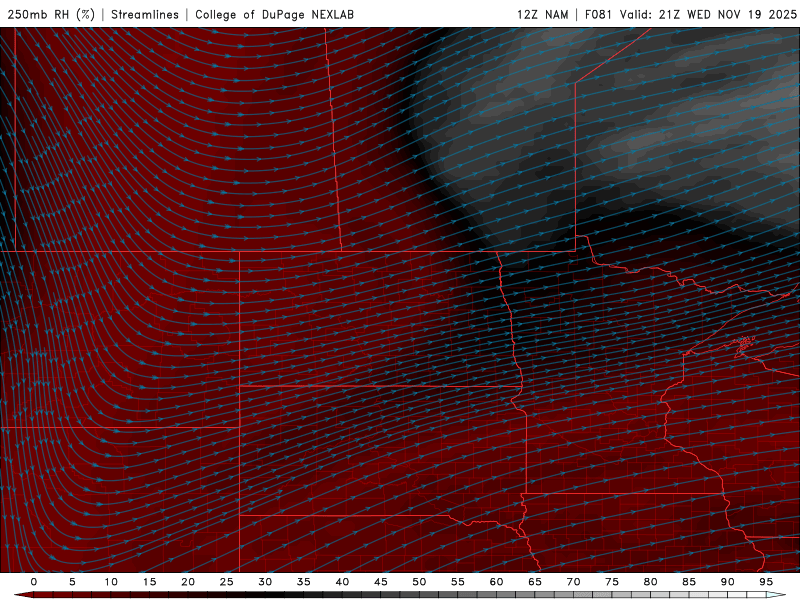Click the colorbar label "80"
The height and width of the screenshot is (600, 800).
650,582
